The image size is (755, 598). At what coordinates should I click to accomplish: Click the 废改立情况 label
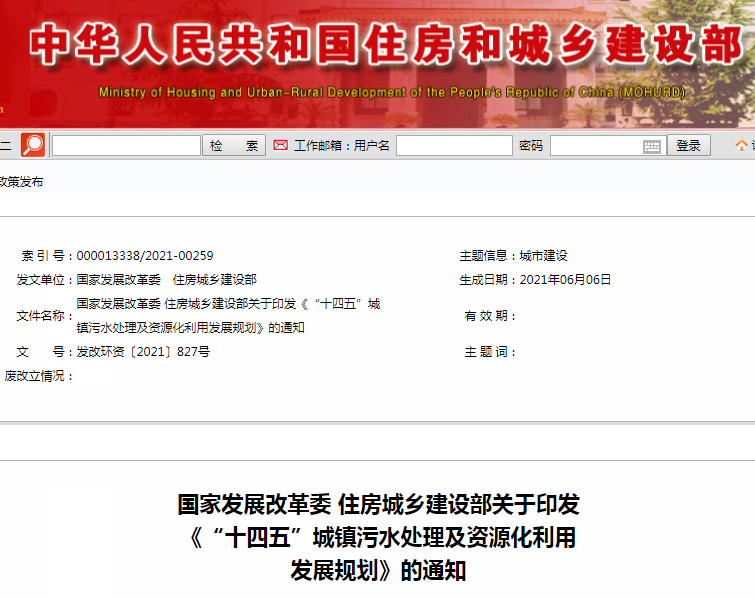39,376
